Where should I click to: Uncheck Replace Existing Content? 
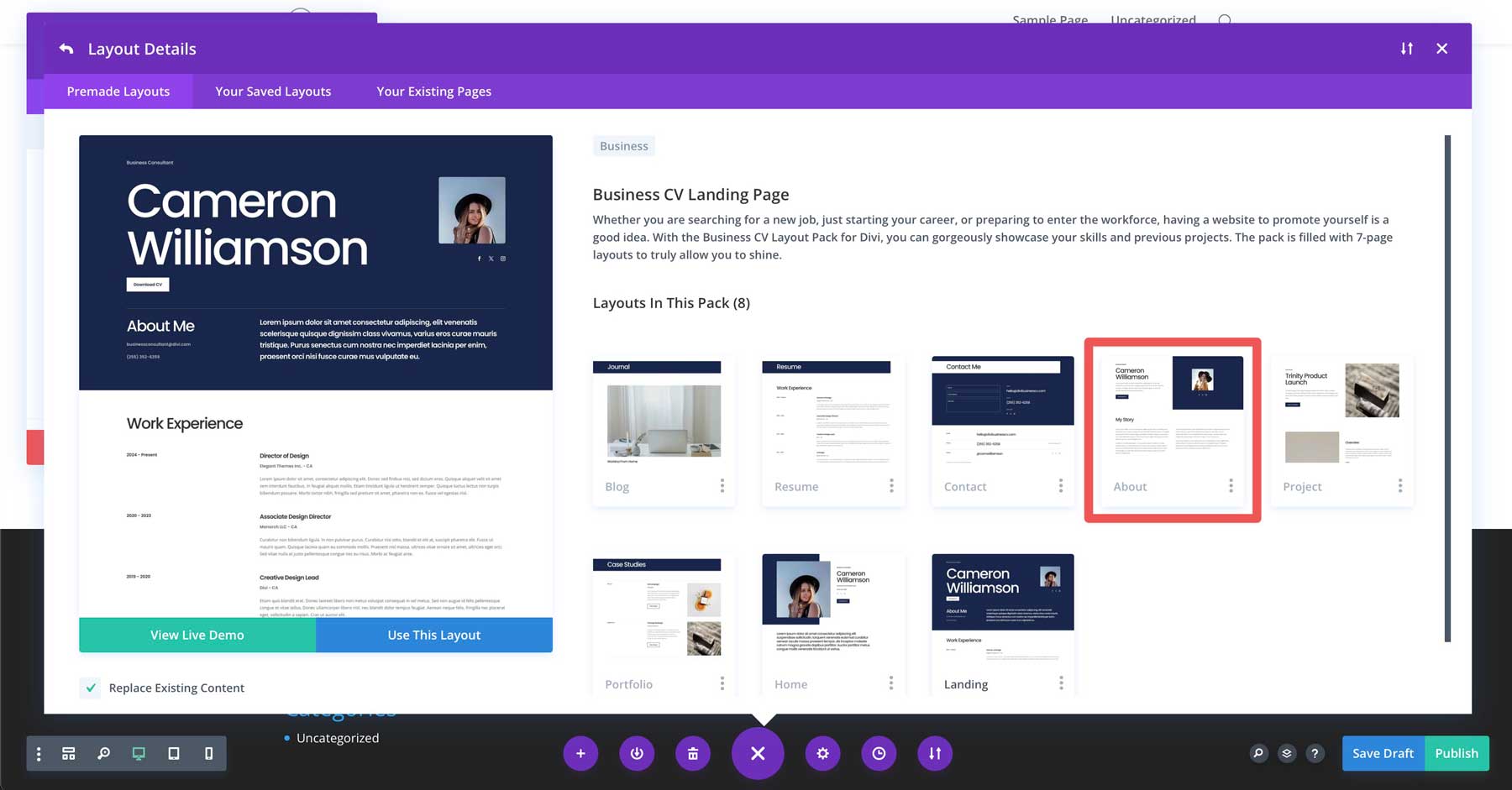[90, 688]
